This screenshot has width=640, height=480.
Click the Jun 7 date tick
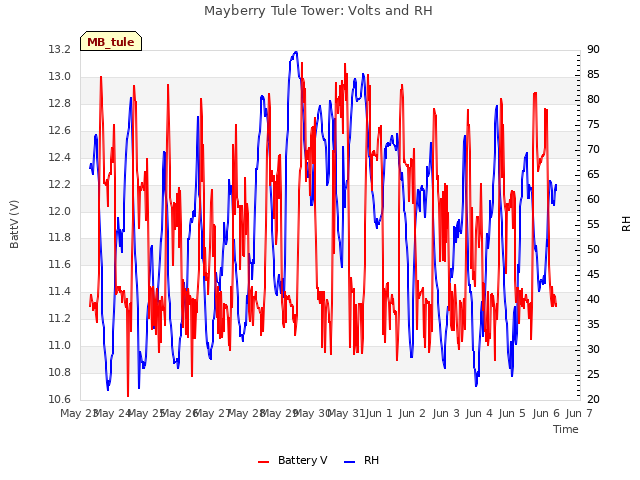pos(579,413)
